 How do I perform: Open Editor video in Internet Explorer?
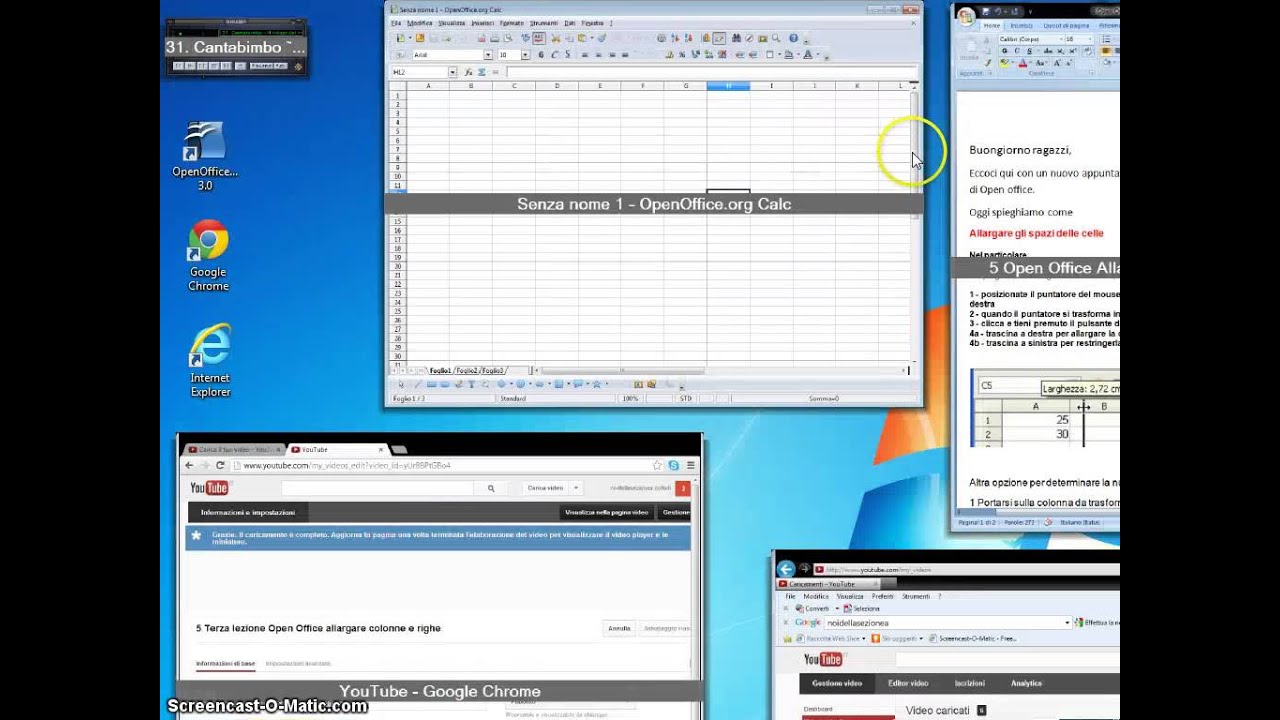908,683
